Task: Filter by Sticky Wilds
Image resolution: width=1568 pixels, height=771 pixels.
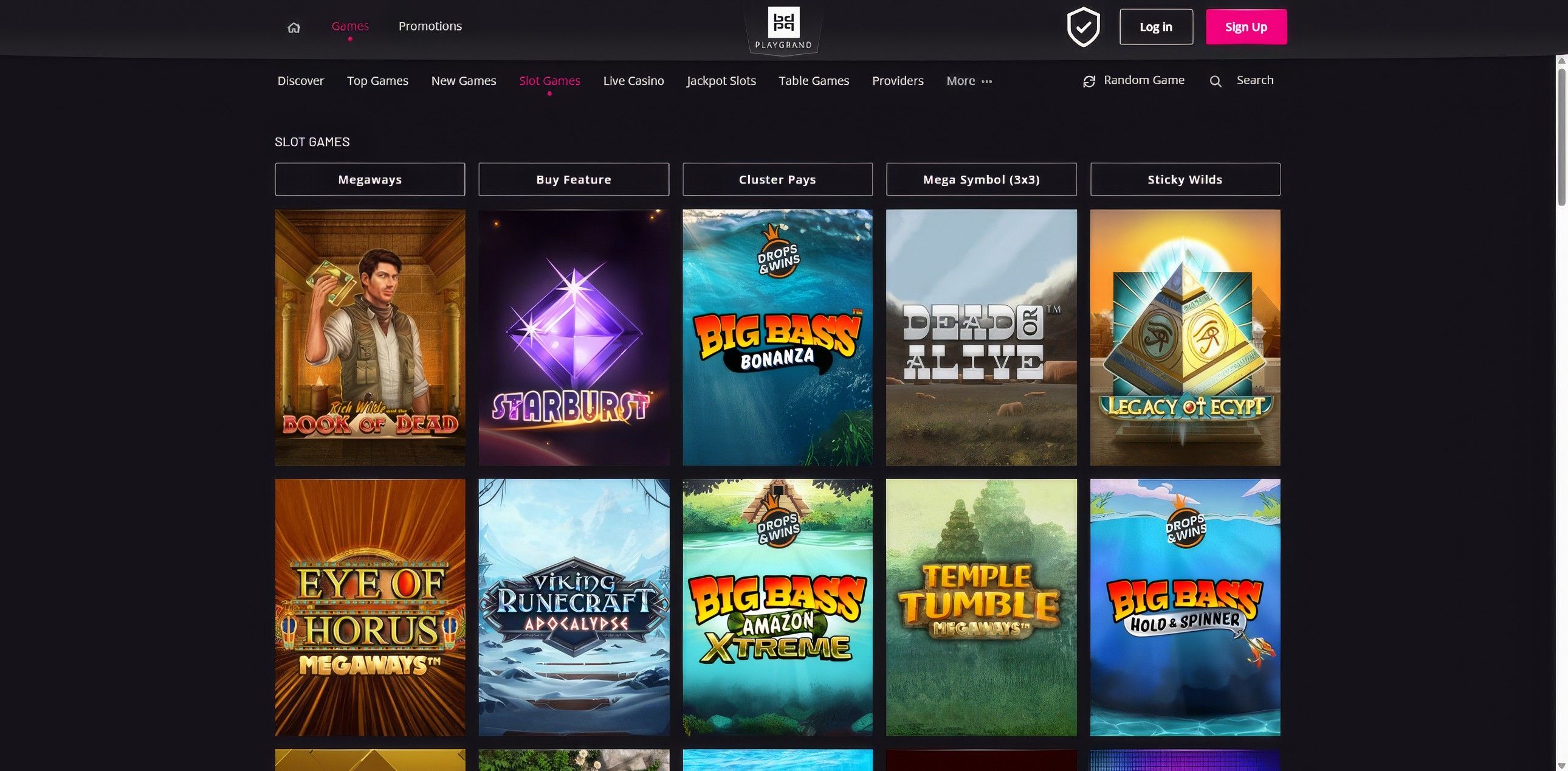Action: click(x=1185, y=179)
